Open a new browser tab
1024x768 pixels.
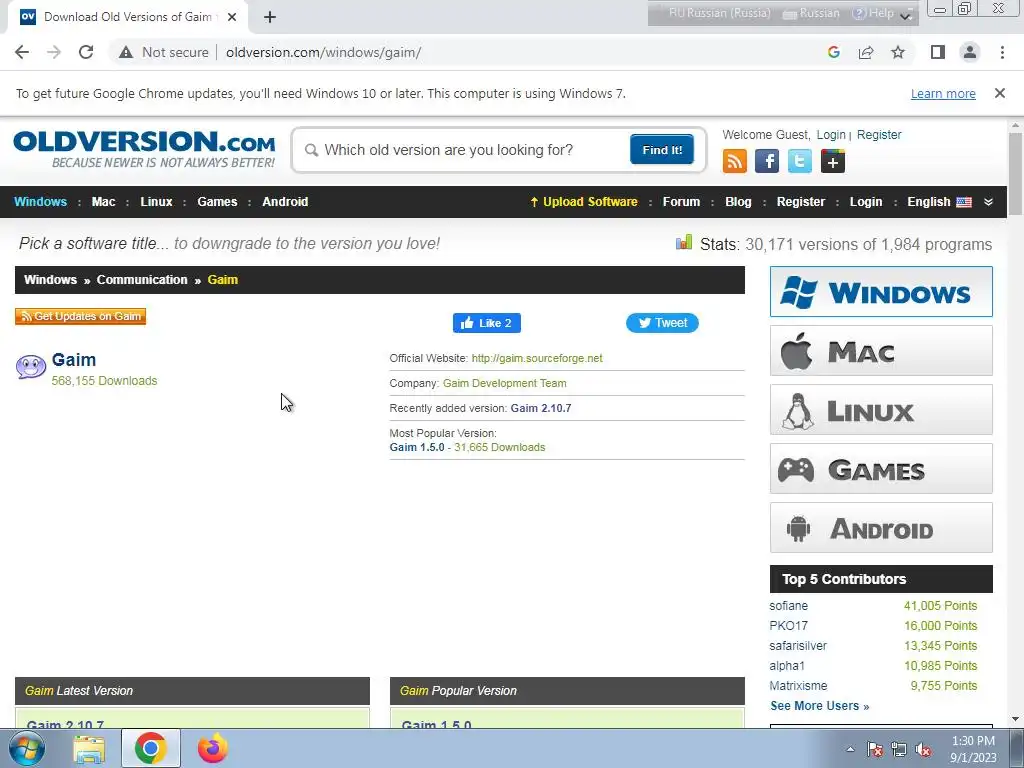(270, 17)
